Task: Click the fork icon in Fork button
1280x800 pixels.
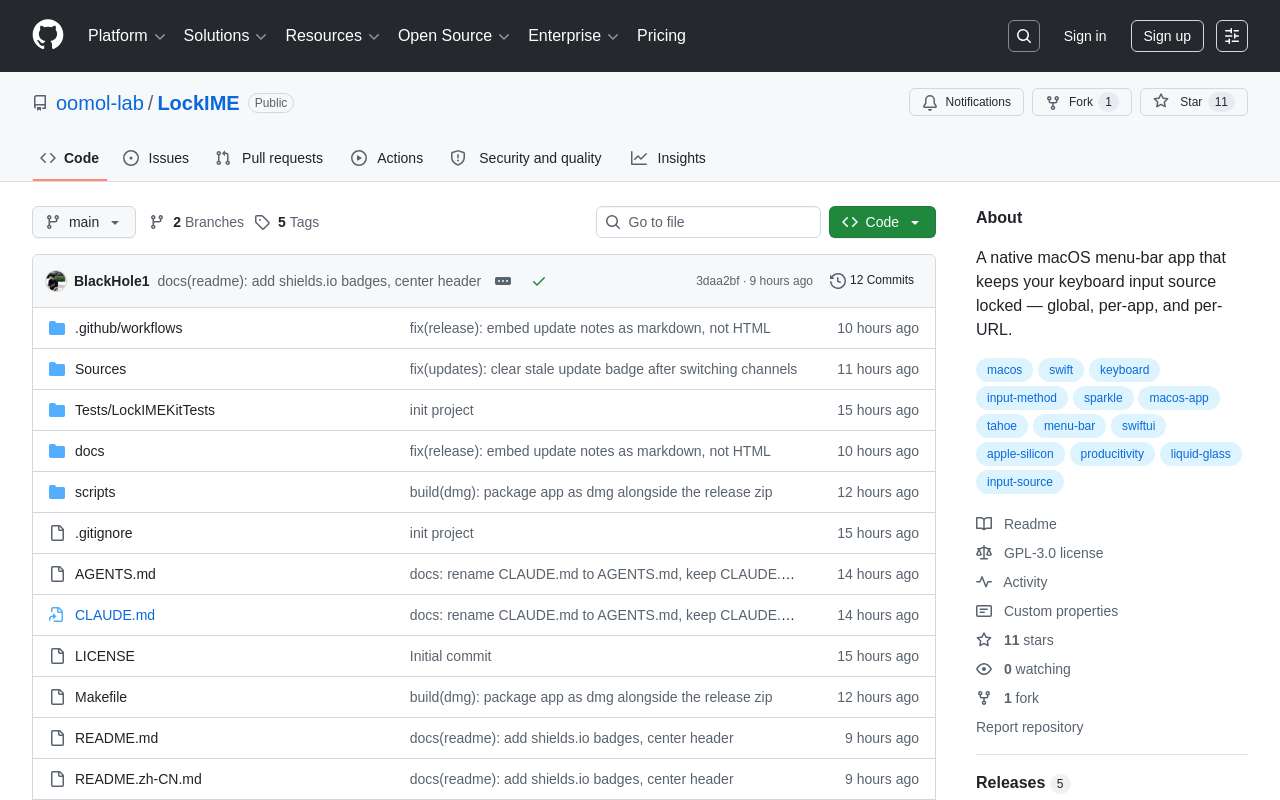Action: 1053,102
